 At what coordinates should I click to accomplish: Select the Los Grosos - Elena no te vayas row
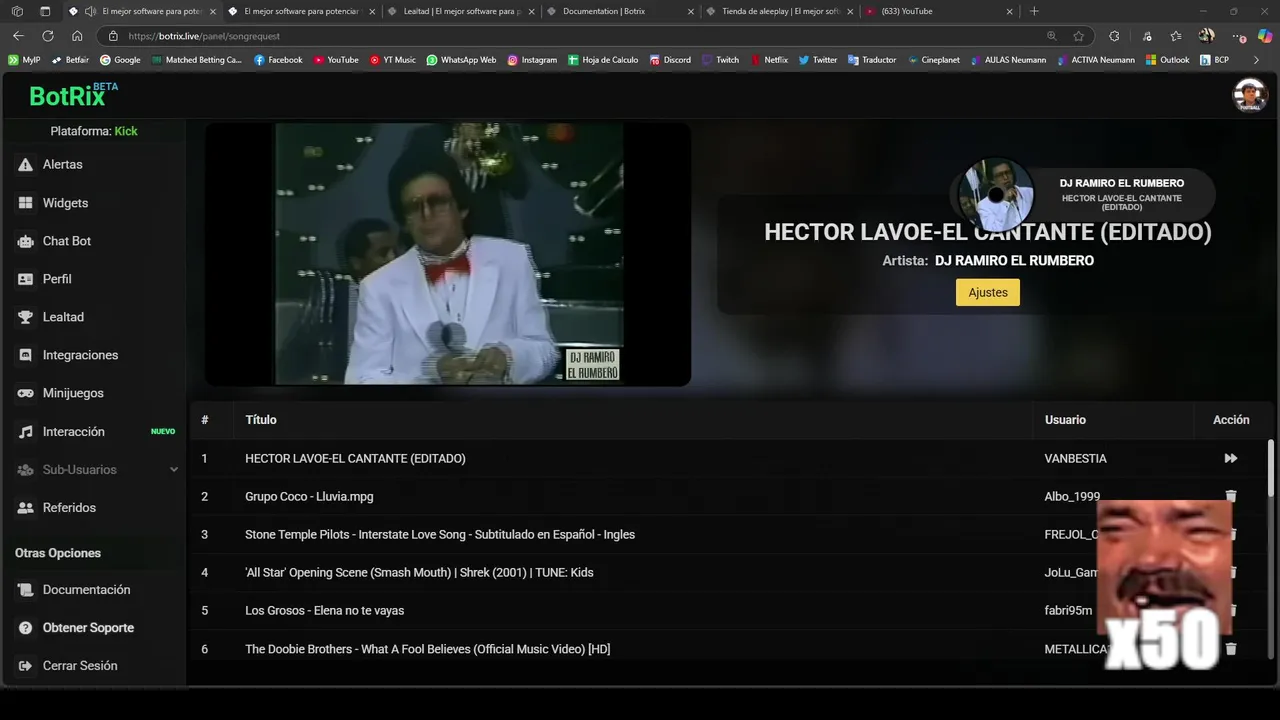pos(730,611)
